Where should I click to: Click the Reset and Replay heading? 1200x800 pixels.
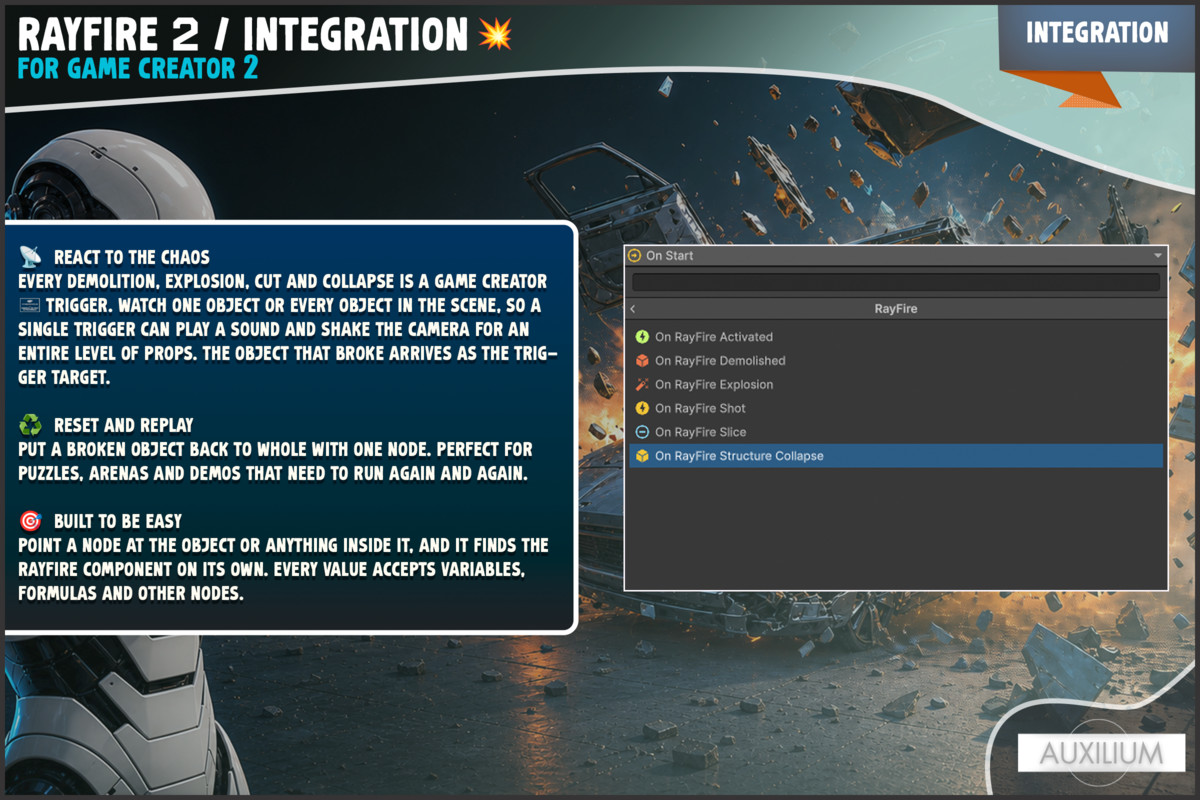[x=124, y=425]
